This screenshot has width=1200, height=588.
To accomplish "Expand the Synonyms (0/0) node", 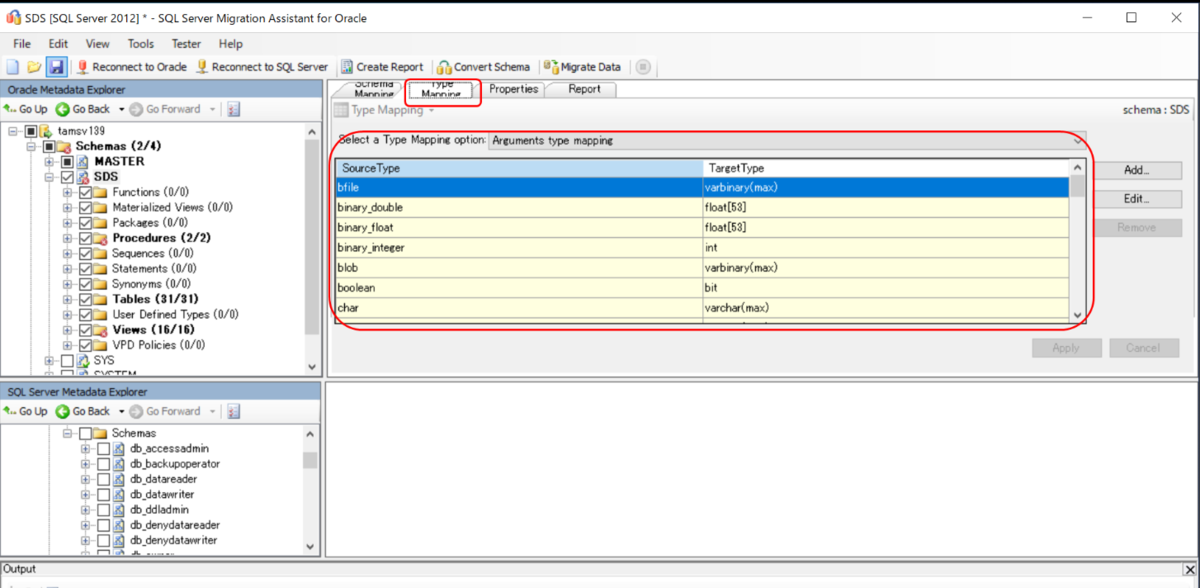I will (x=68, y=284).
